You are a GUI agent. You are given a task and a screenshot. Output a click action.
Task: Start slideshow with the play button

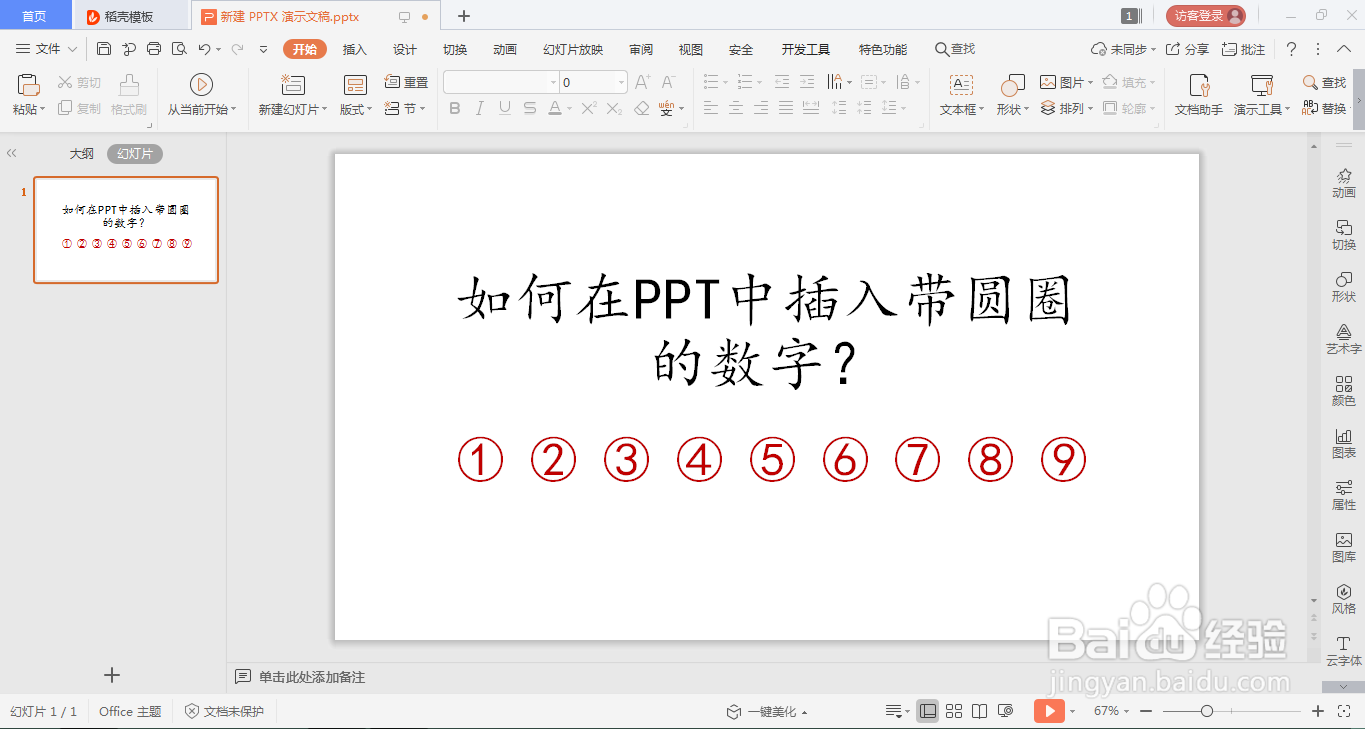click(1051, 710)
